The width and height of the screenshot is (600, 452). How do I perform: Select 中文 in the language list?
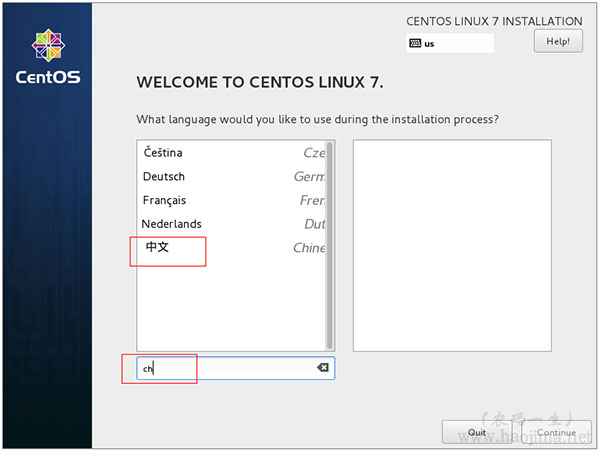tap(232, 248)
